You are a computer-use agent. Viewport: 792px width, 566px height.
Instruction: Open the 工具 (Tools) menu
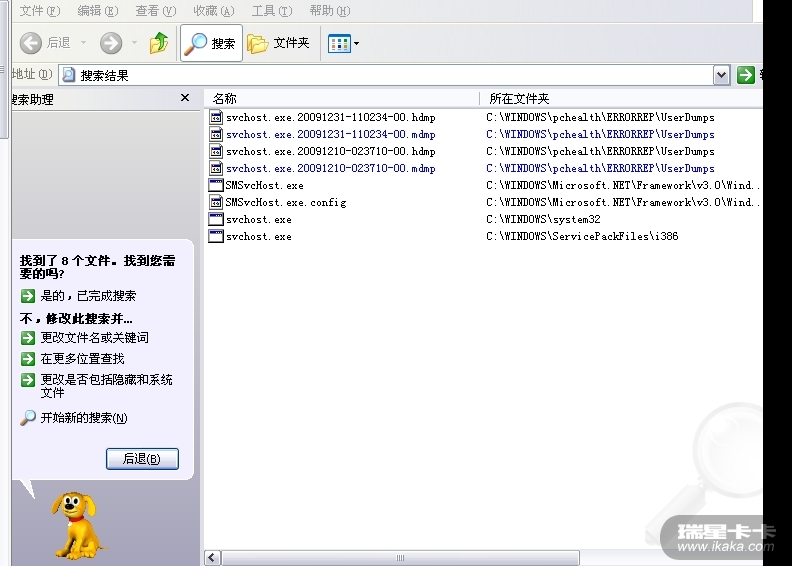(x=271, y=11)
